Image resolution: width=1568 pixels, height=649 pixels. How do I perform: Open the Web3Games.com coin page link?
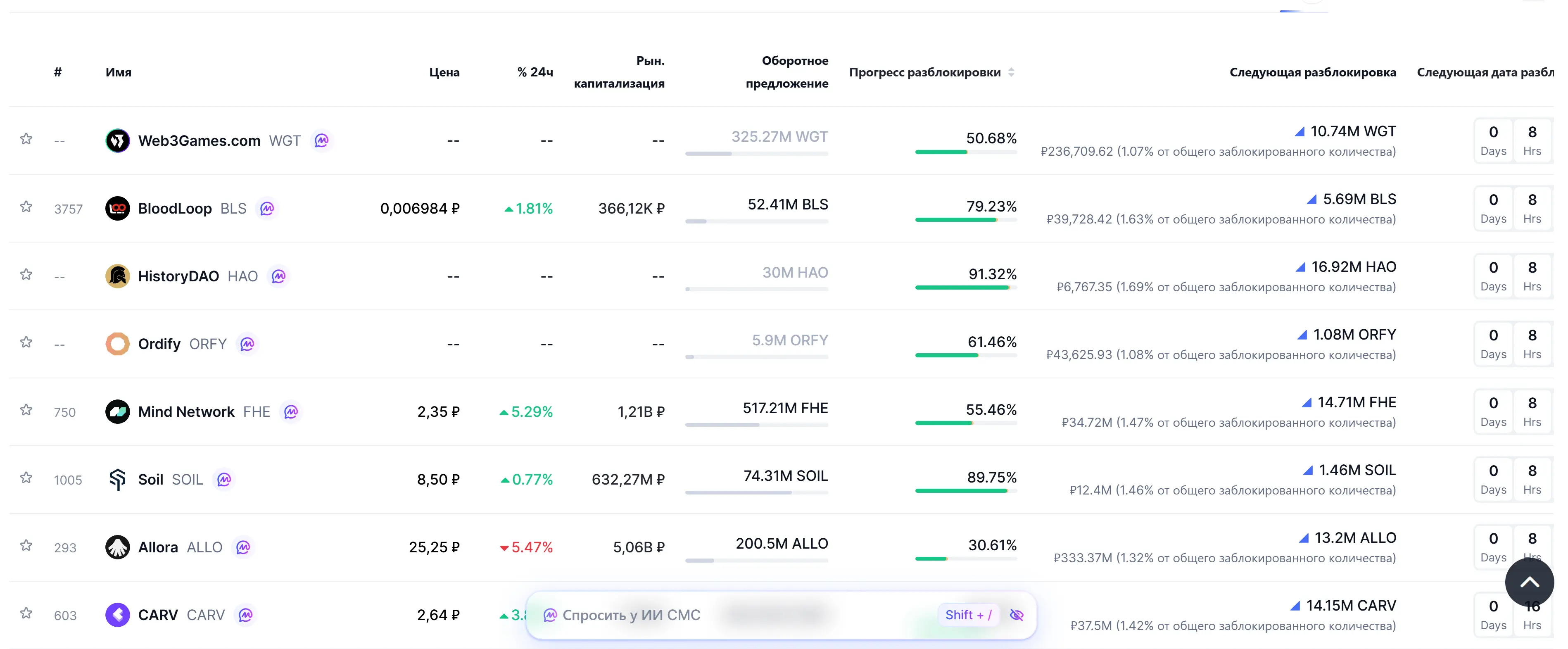[x=199, y=140]
